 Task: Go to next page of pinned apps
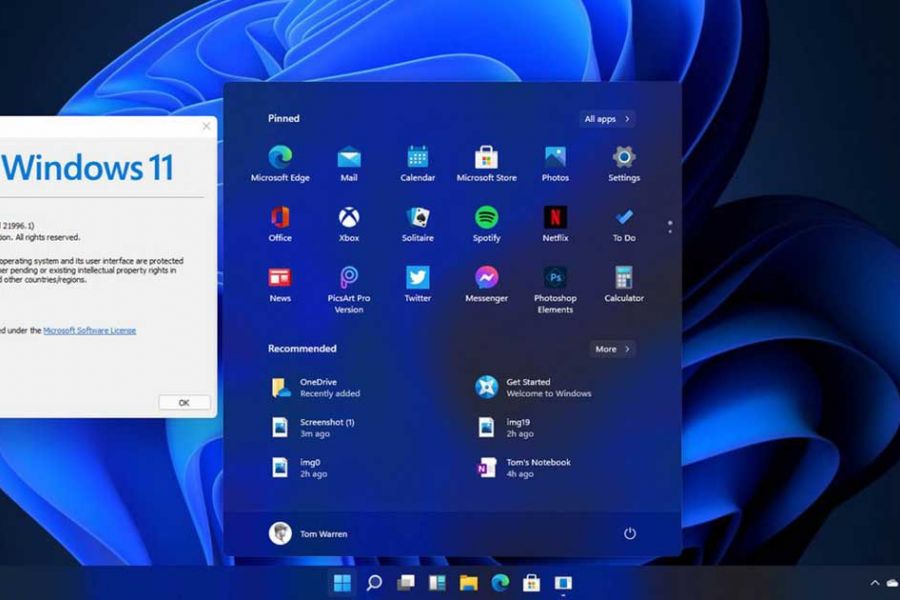(x=670, y=231)
